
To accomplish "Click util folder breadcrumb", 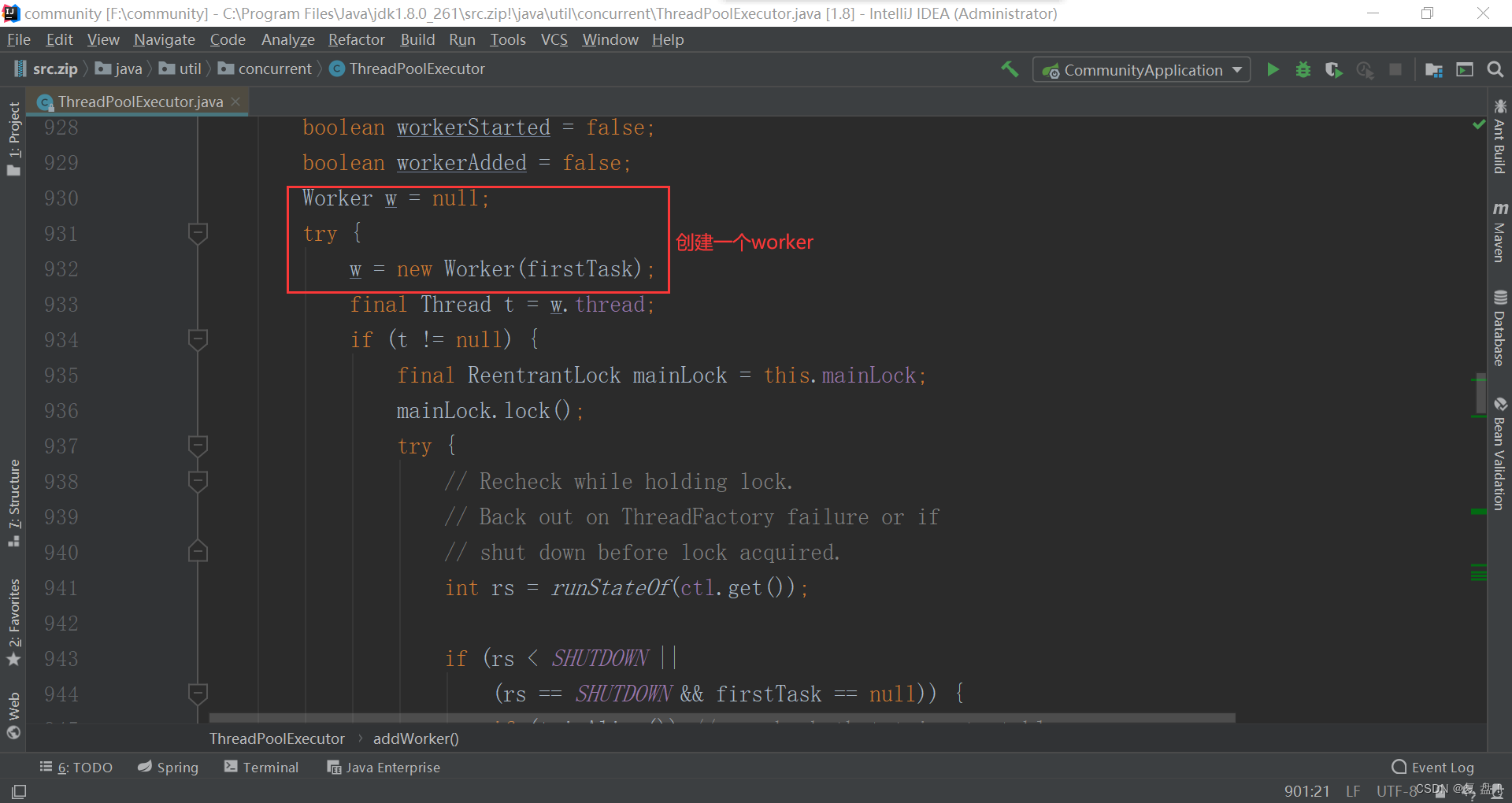I will [180, 68].
